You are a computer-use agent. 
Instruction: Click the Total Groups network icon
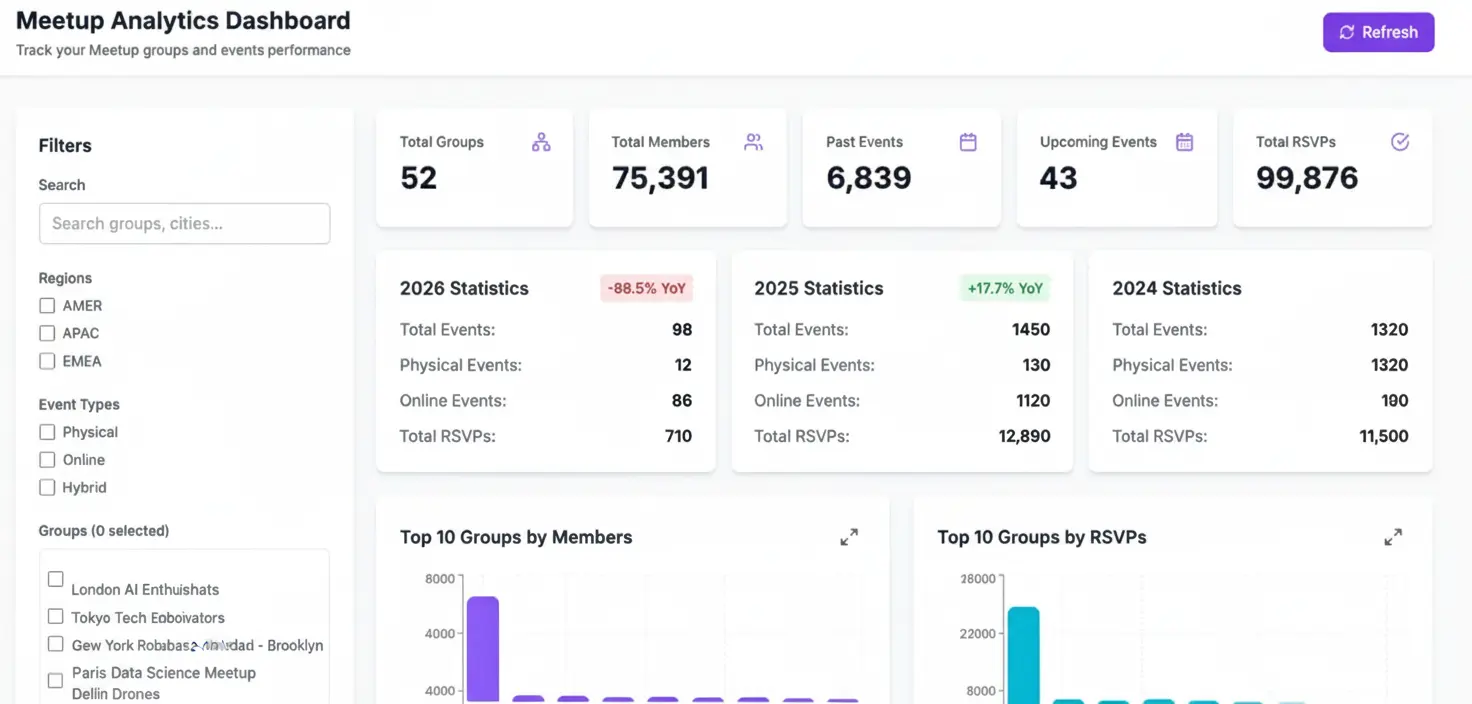(x=541, y=142)
